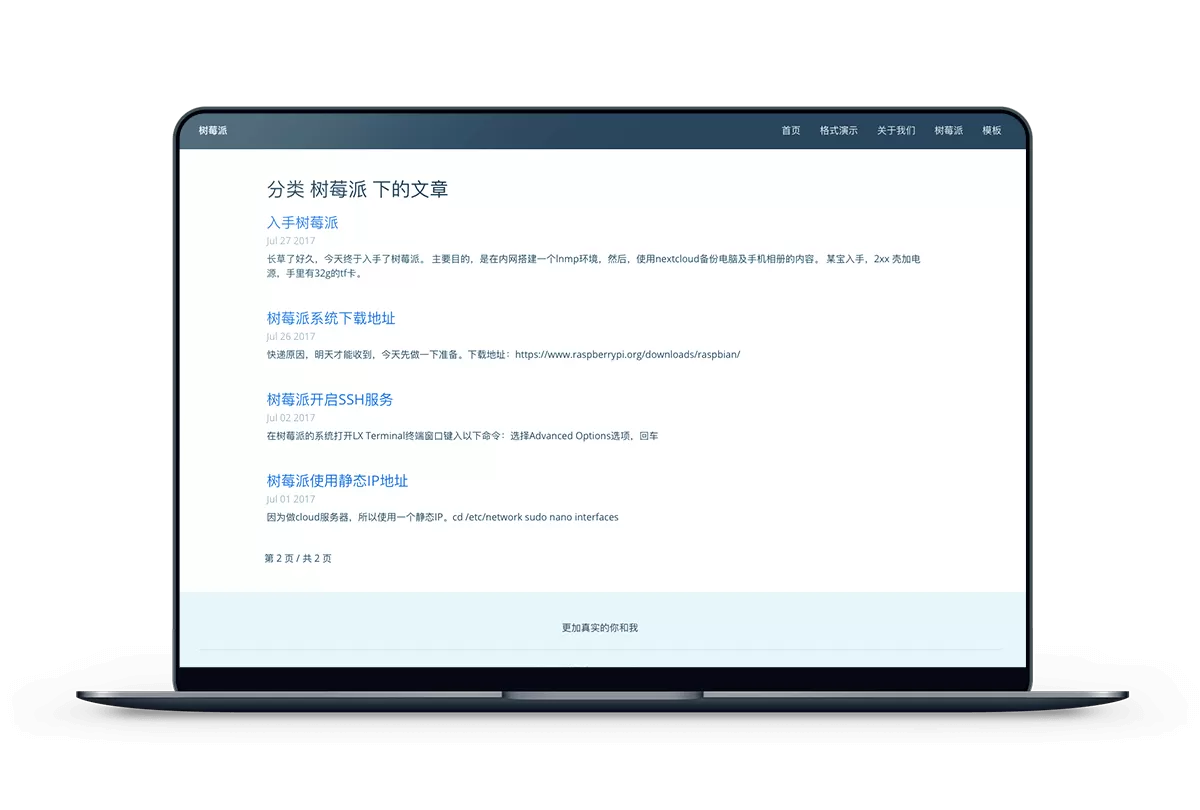Screen dimensions: 1200x810
Task: Click the excerpt about LX Terminal Advanced Options
Action: pos(462,436)
